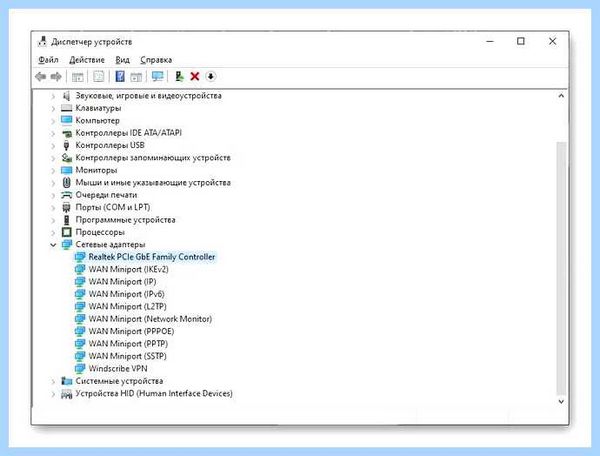The image size is (600, 456).
Task: Open the Действие menu
Action: [87, 60]
